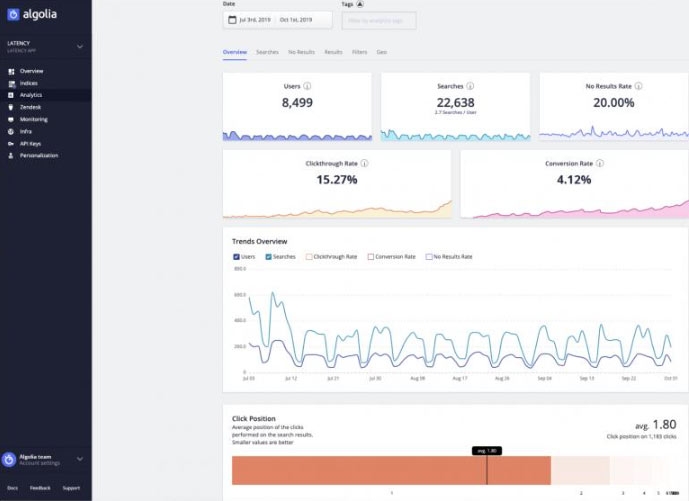
Task: Open the Zendesk sidebar icon
Action: click(x=11, y=107)
